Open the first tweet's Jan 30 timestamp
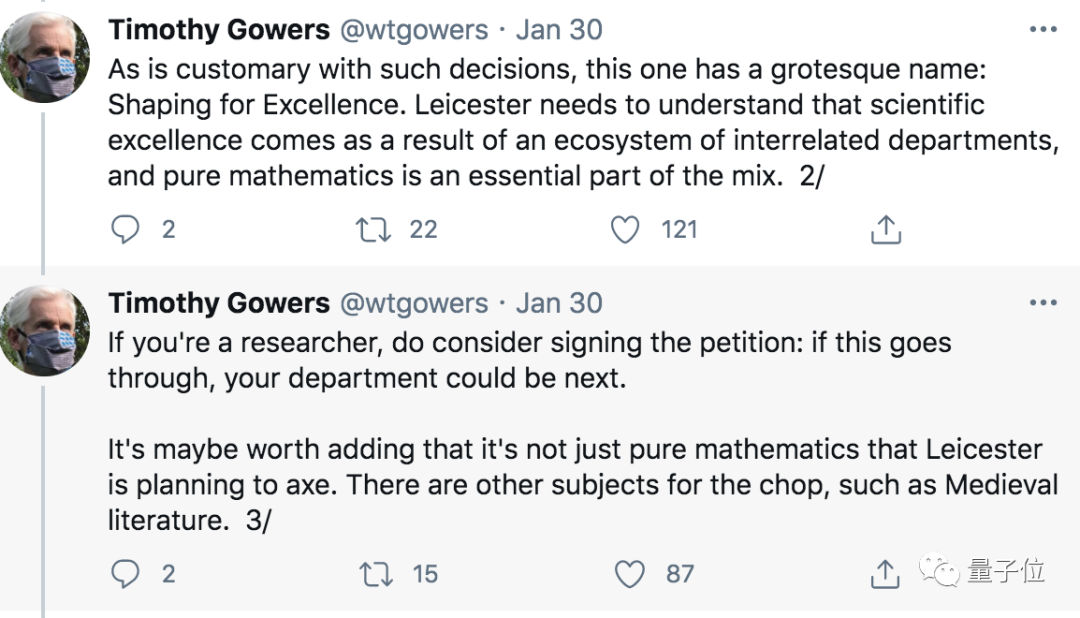Viewport: 1080px width, 618px height. [559, 30]
